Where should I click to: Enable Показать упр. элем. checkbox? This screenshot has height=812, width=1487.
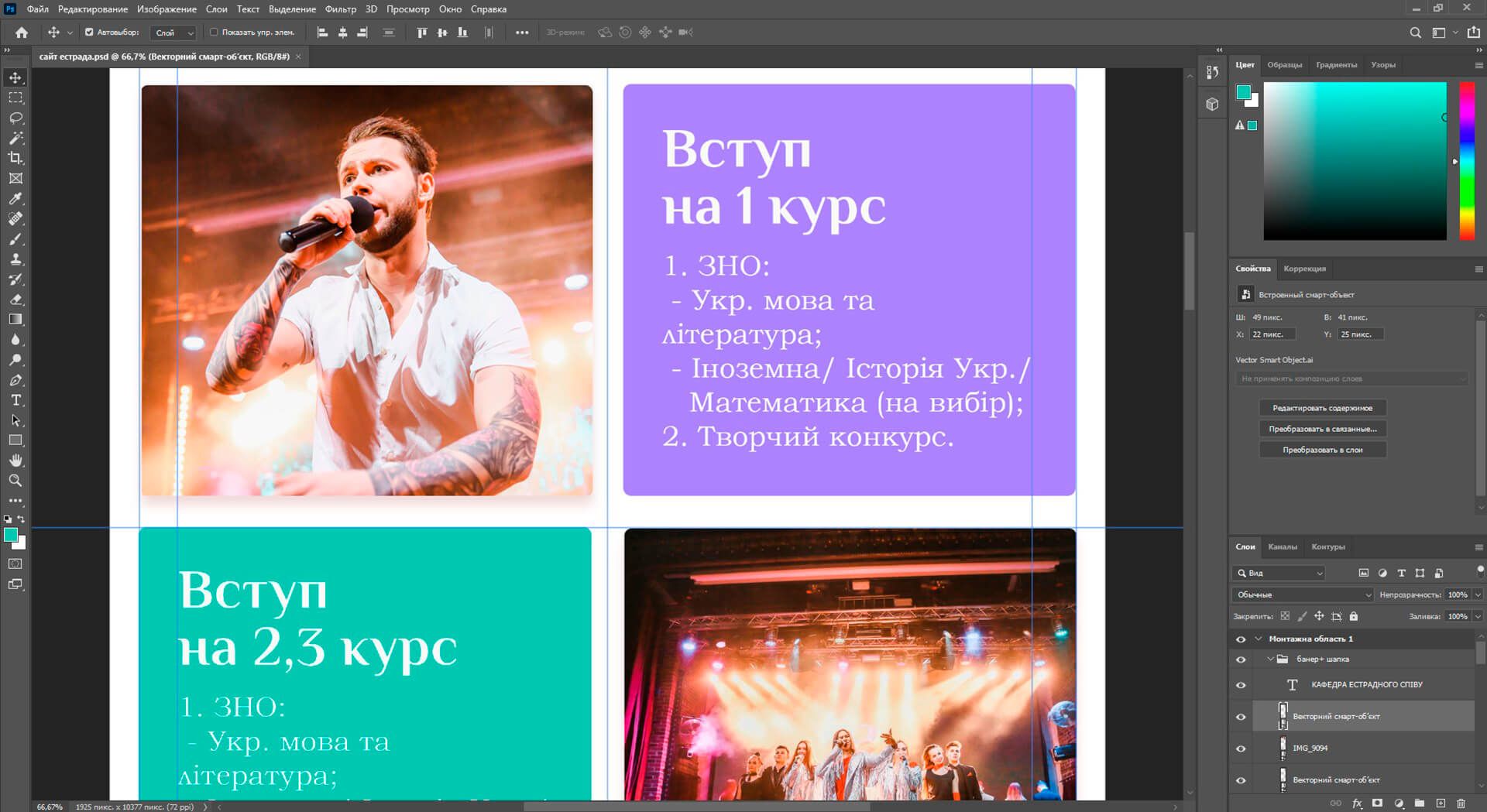pos(214,33)
